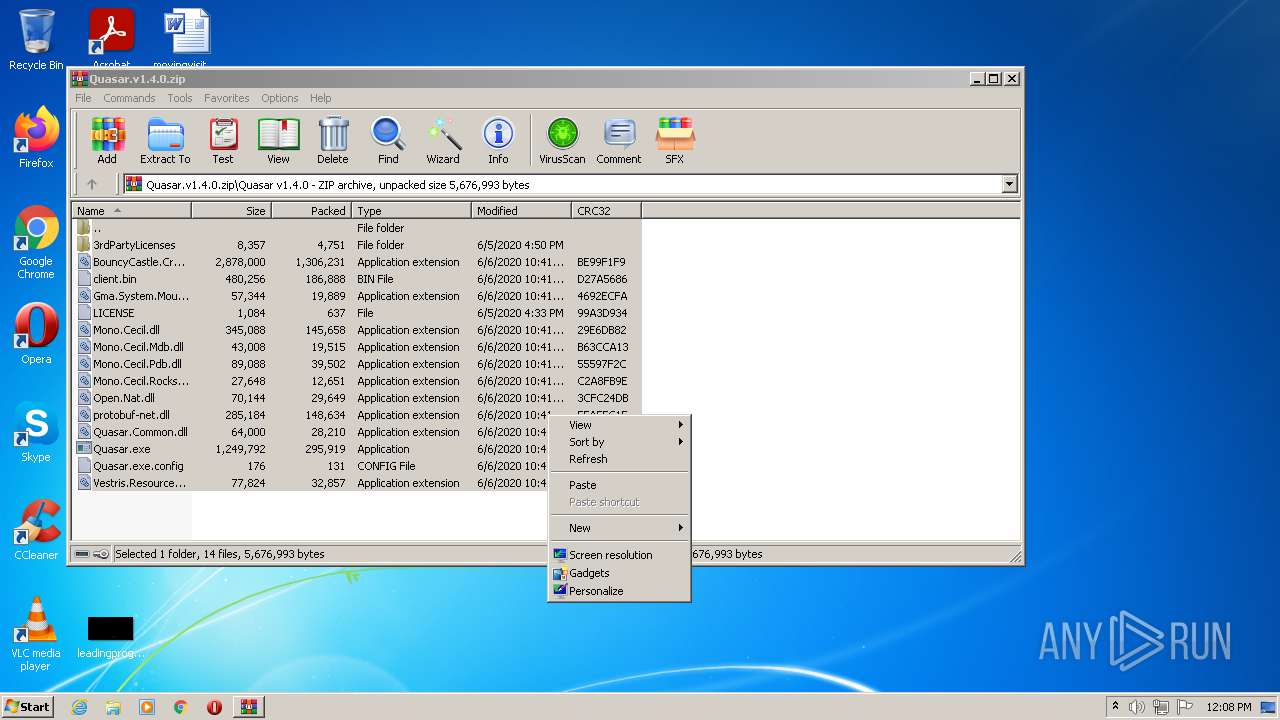Open Acrobat desktop shortcut
The width and height of the screenshot is (1280, 720).
pos(112,38)
